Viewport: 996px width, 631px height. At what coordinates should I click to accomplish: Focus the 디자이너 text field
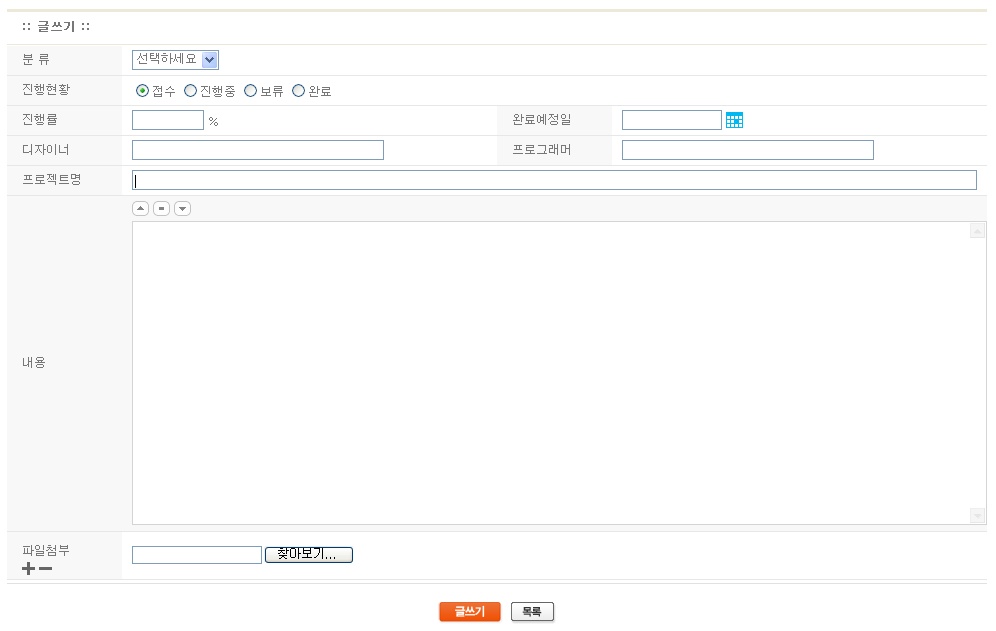[x=258, y=150]
